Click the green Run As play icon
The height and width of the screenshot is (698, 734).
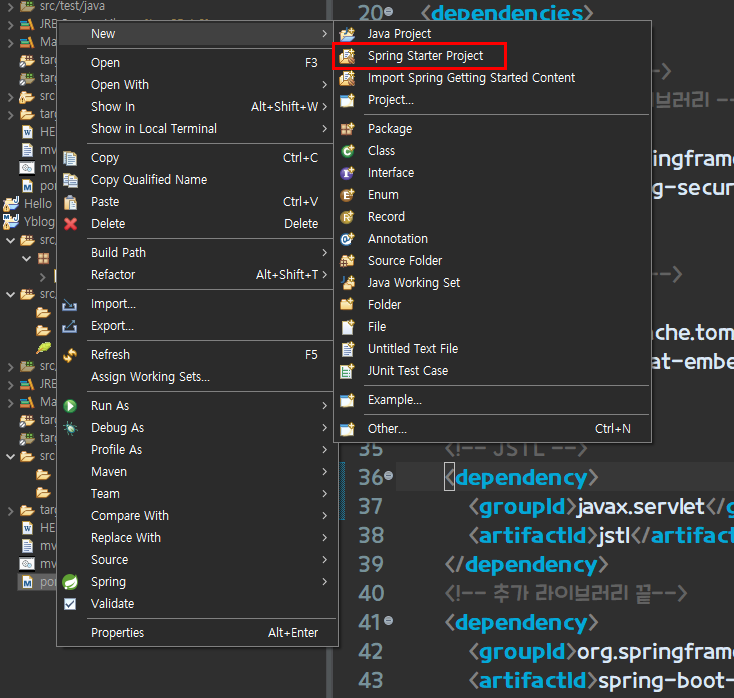coord(70,406)
